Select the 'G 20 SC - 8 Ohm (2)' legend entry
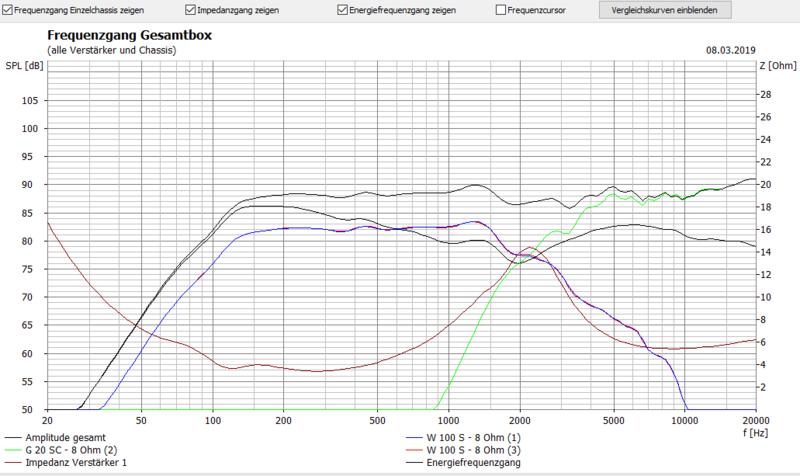The image size is (800, 476). click(x=71, y=450)
